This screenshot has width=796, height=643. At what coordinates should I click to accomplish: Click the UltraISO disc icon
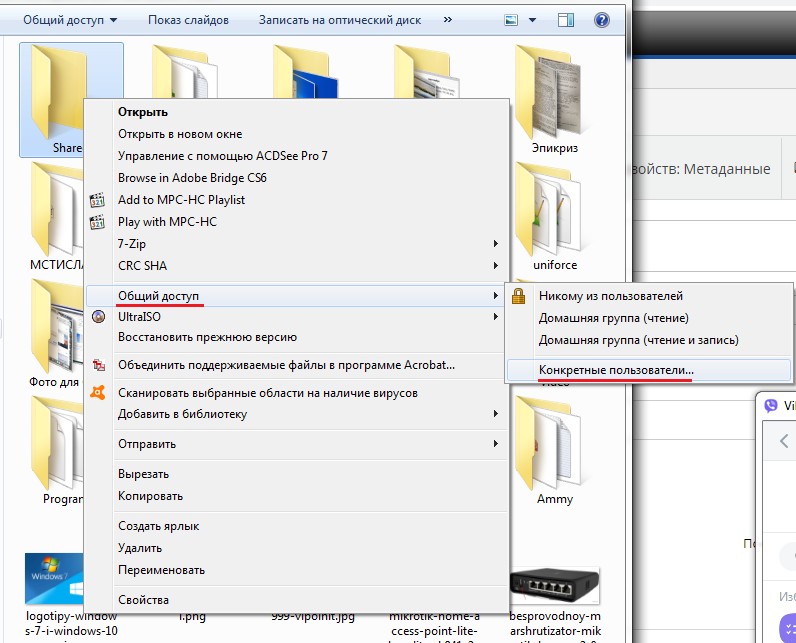[98, 317]
